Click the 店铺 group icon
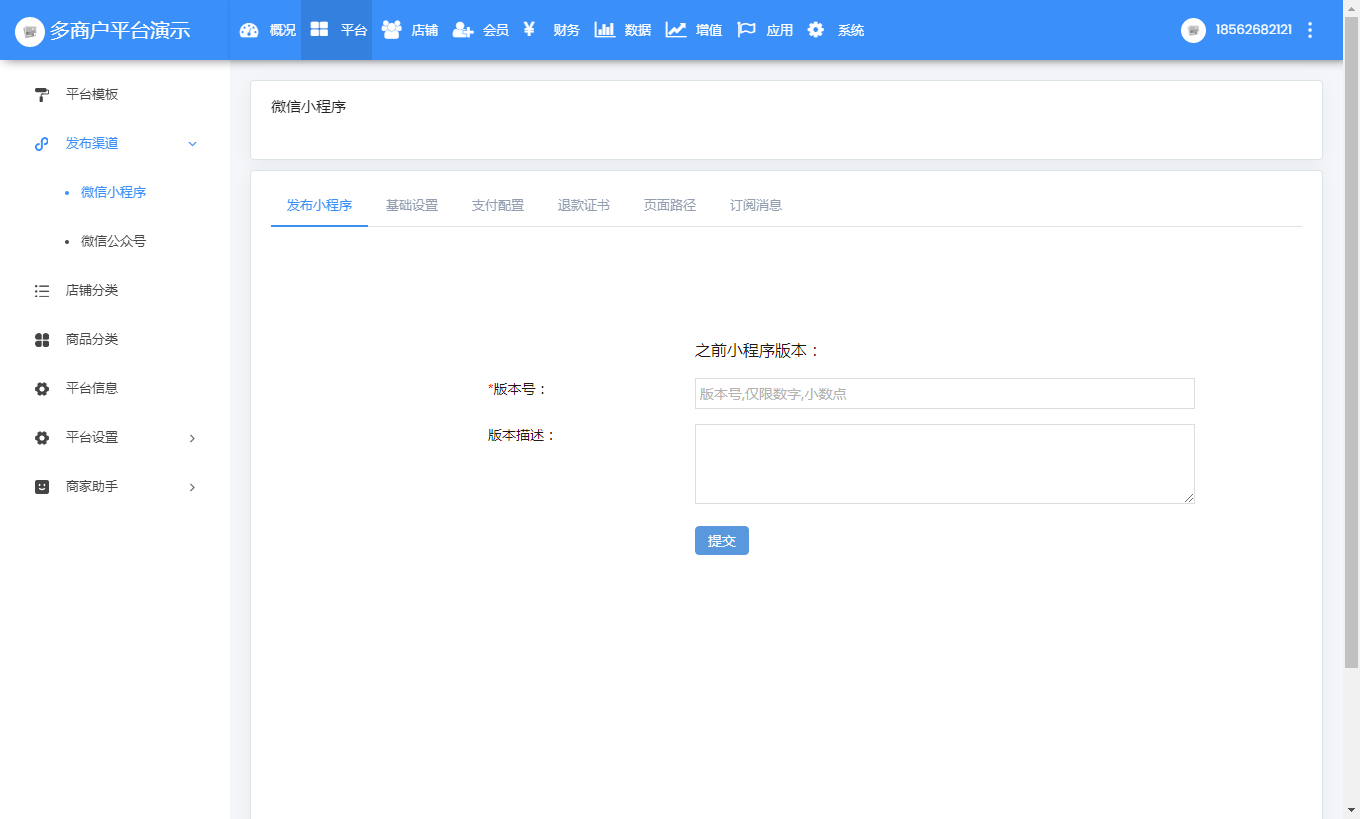This screenshot has height=819, width=1360. (x=391, y=30)
